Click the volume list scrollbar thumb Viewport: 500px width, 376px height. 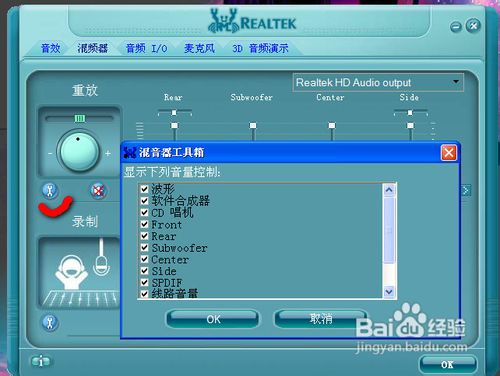tap(389, 230)
